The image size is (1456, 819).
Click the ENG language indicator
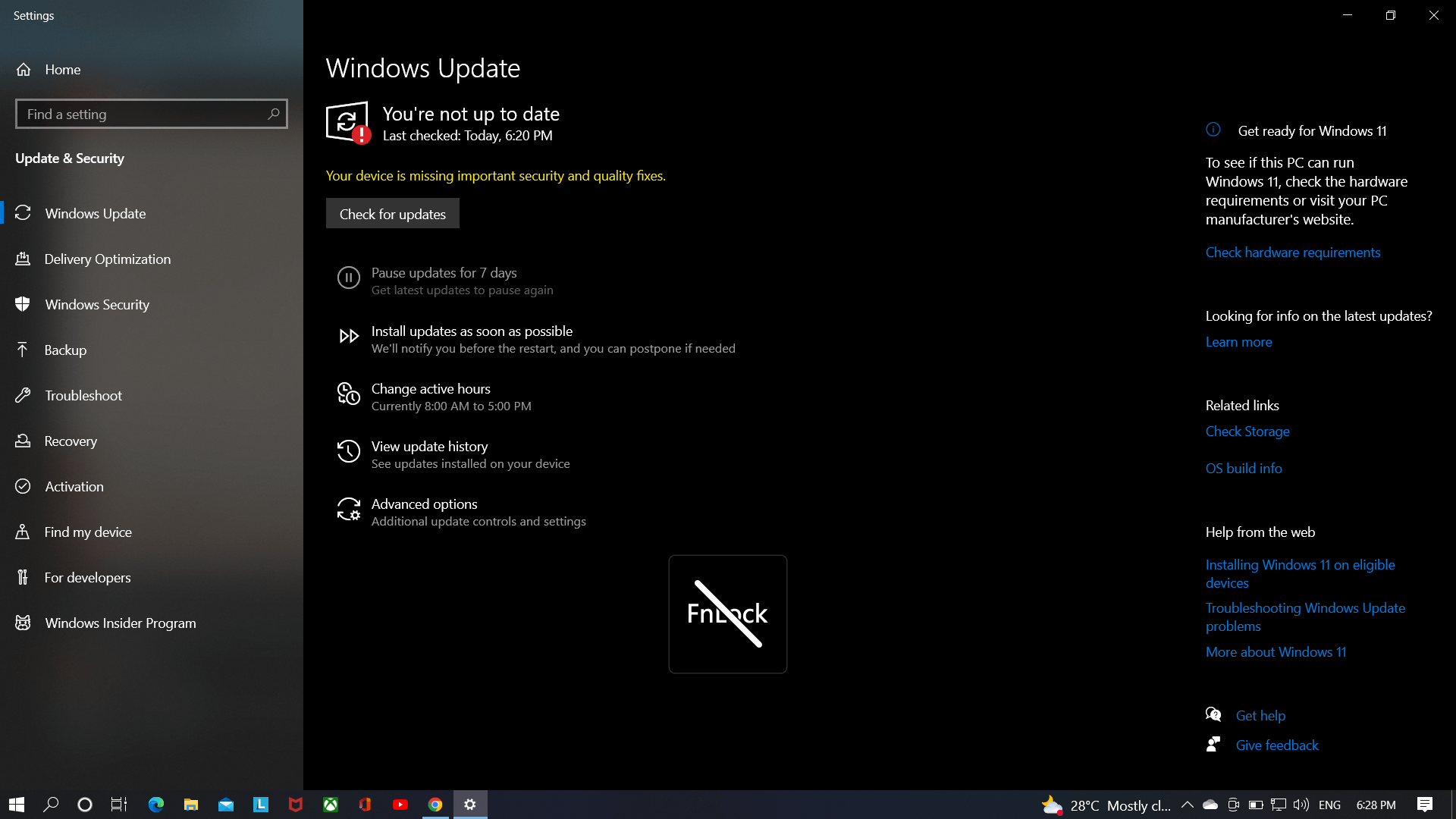1329,805
